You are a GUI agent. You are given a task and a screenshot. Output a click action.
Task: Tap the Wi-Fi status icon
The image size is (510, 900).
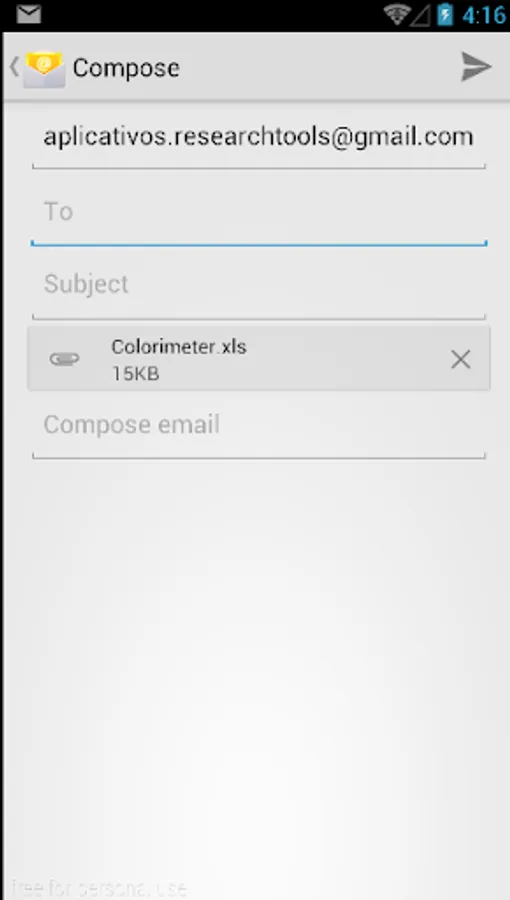(x=396, y=14)
